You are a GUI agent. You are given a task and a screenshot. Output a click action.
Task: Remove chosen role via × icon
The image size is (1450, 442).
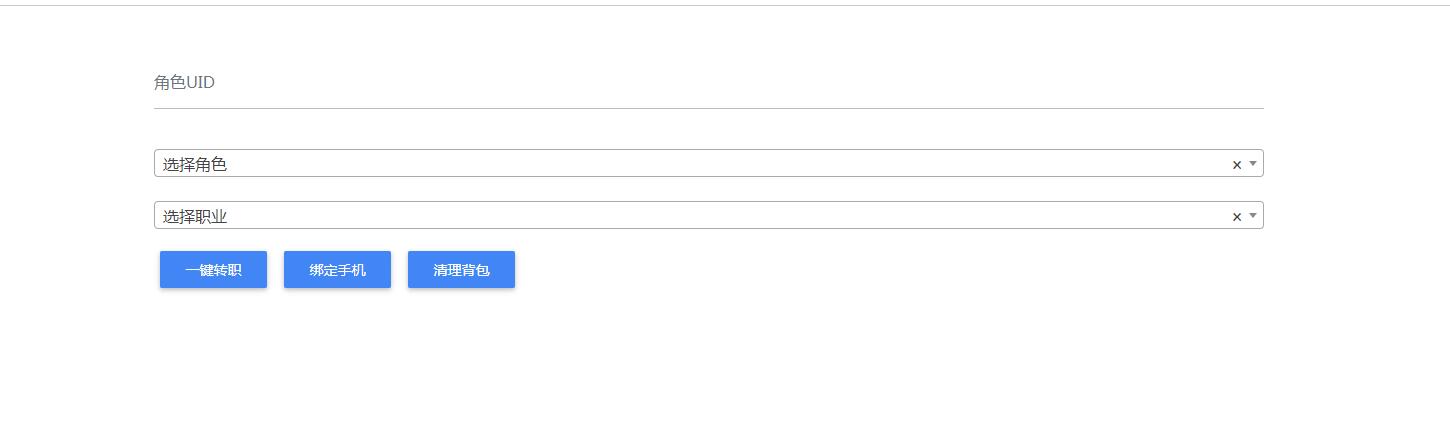(1236, 164)
